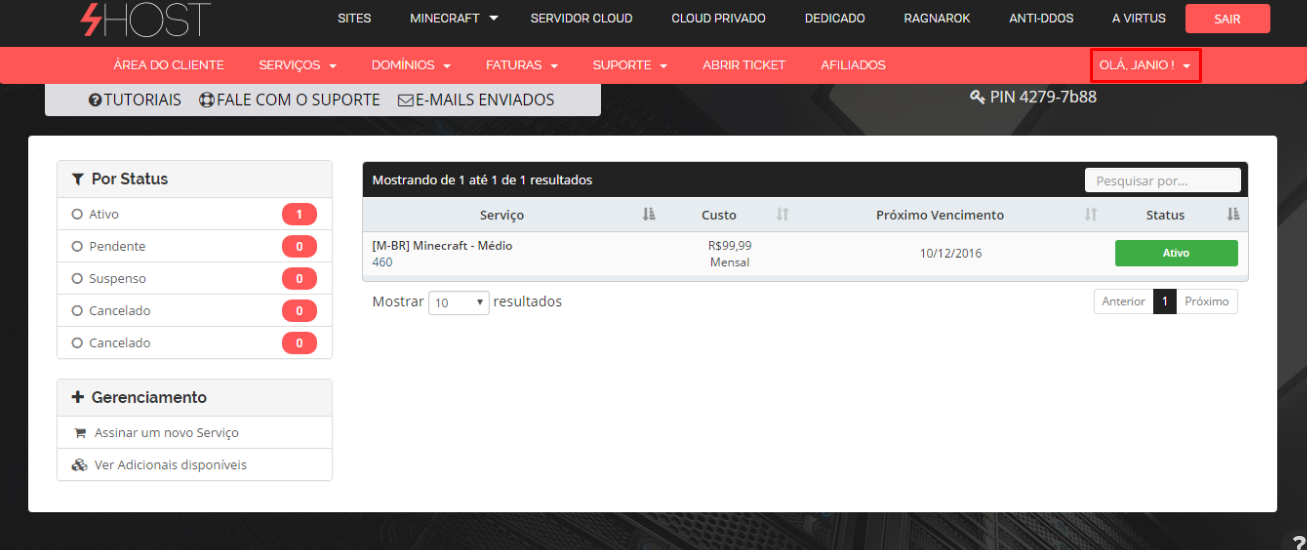Click the Sair logout button

coord(1228,19)
